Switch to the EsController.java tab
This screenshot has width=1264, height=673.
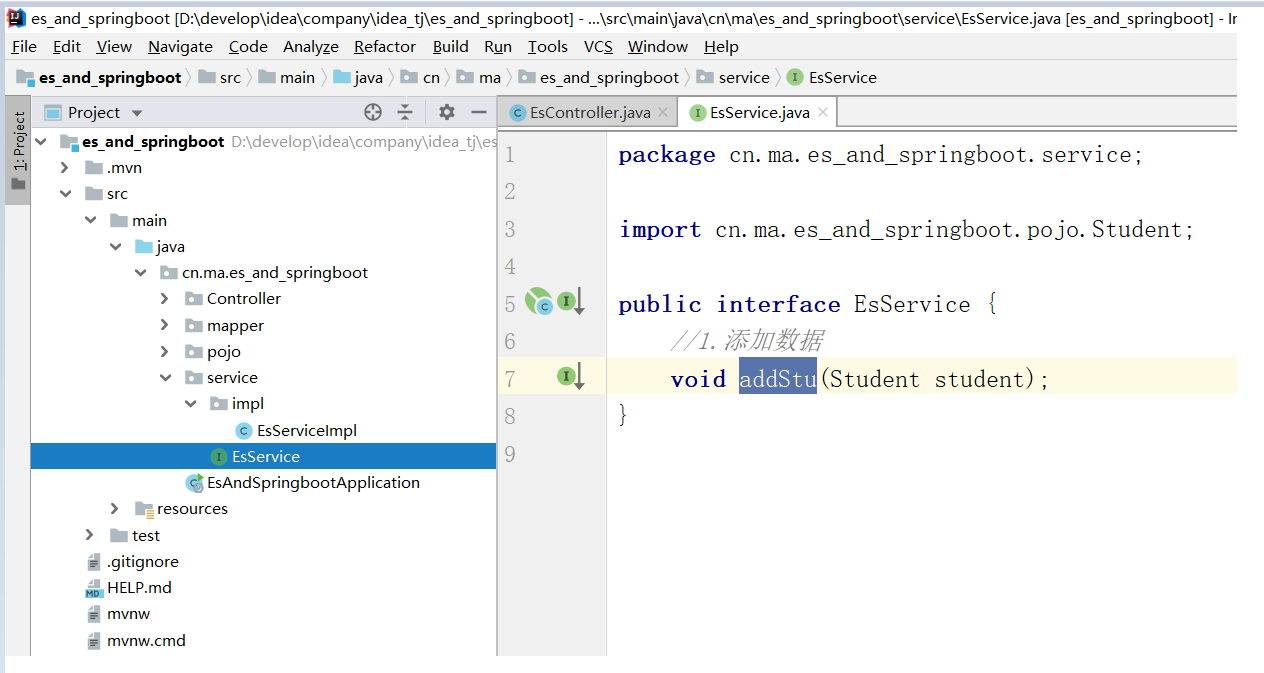[x=589, y=112]
